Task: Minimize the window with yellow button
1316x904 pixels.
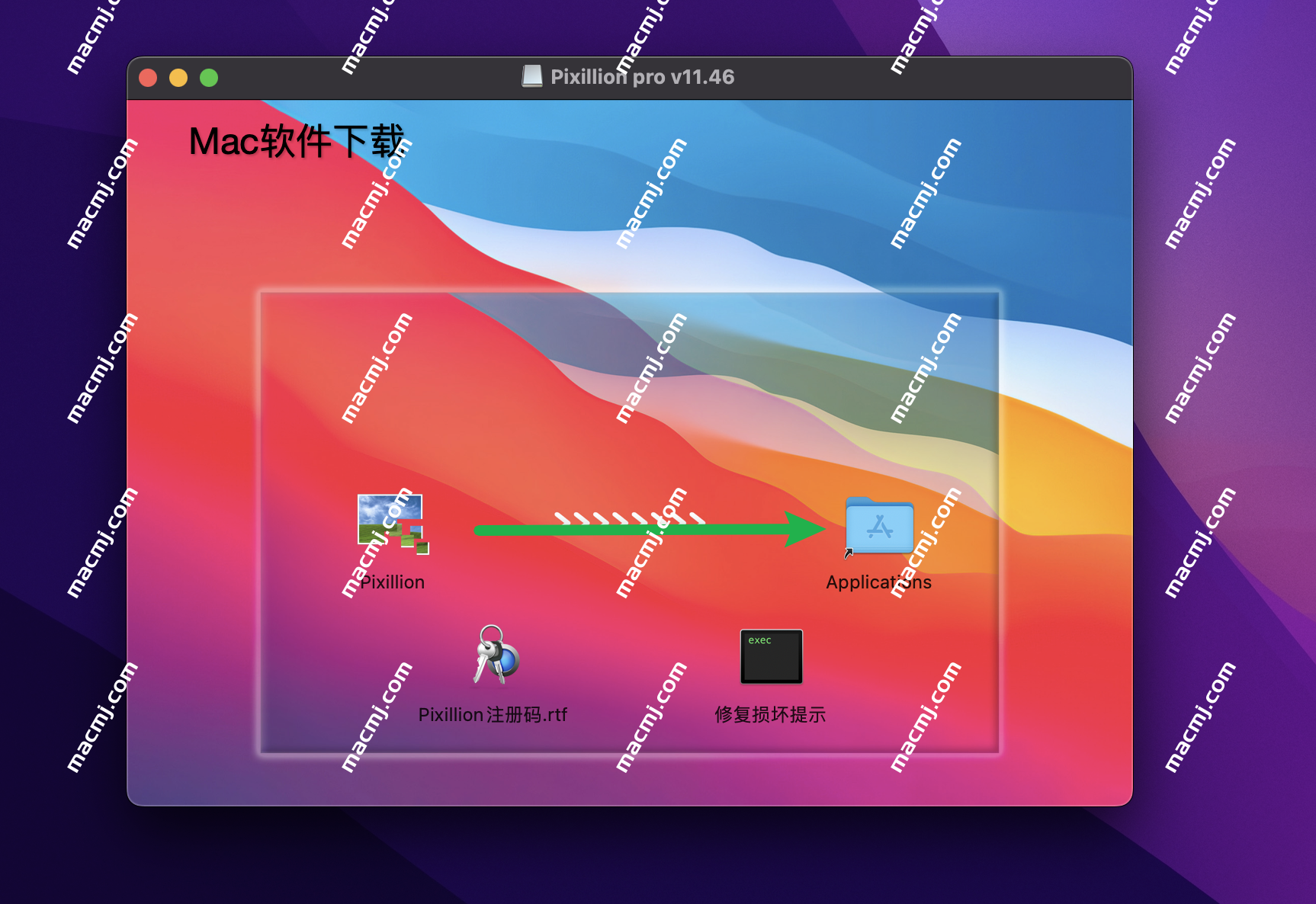Action: click(178, 78)
